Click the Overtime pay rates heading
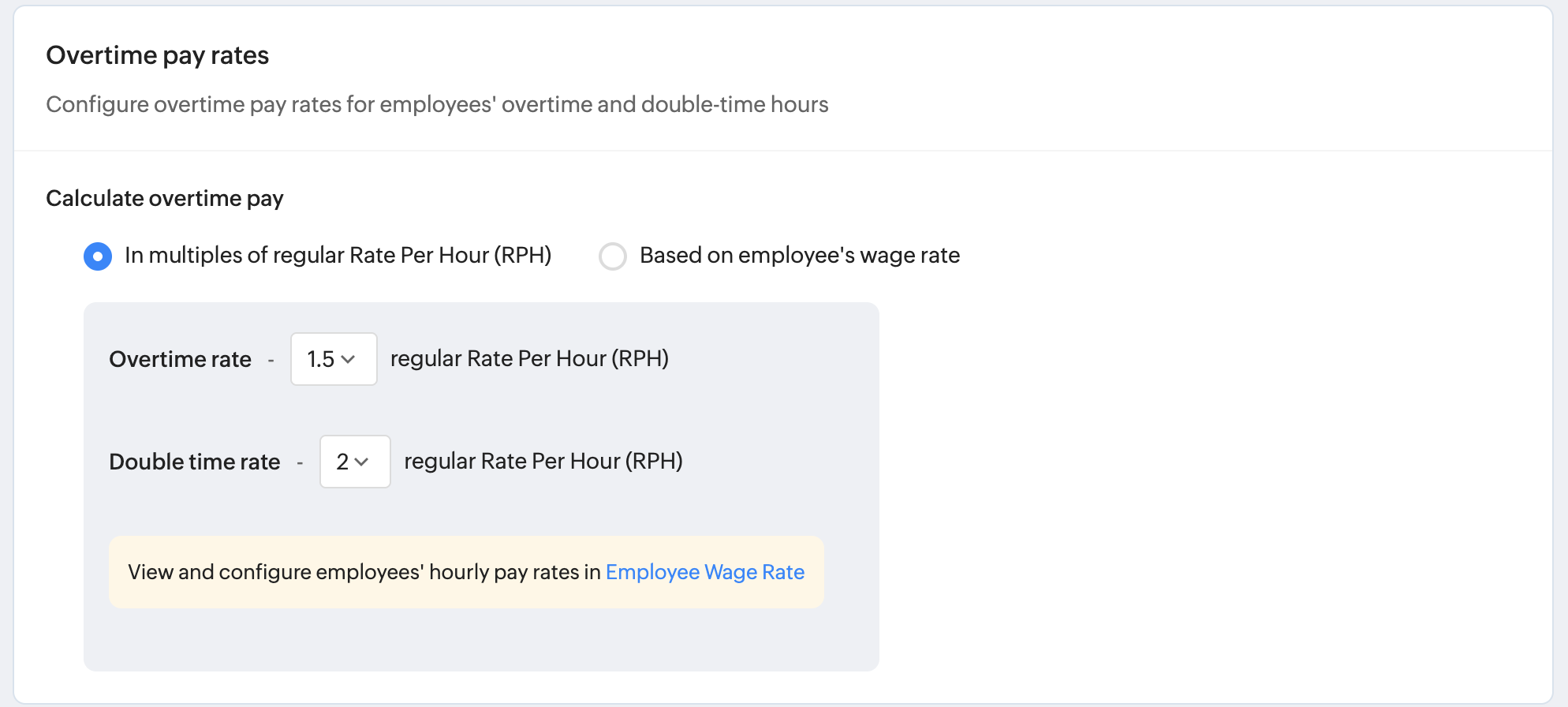 tap(158, 55)
